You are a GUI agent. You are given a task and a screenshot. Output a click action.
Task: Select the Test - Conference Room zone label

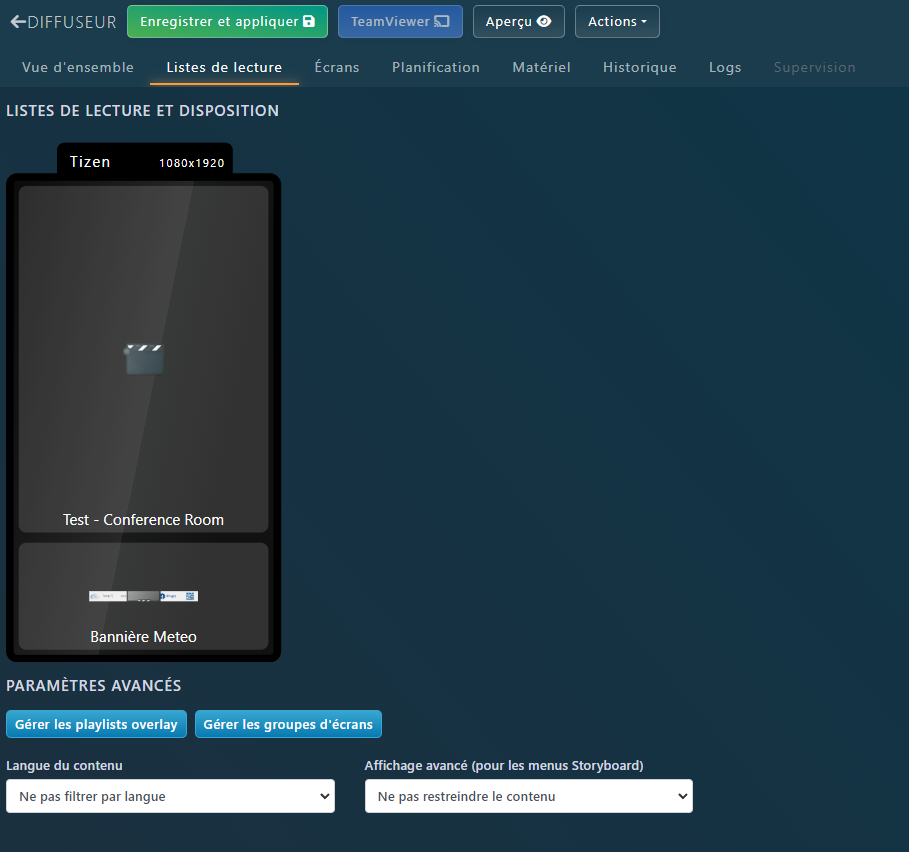pos(143,520)
